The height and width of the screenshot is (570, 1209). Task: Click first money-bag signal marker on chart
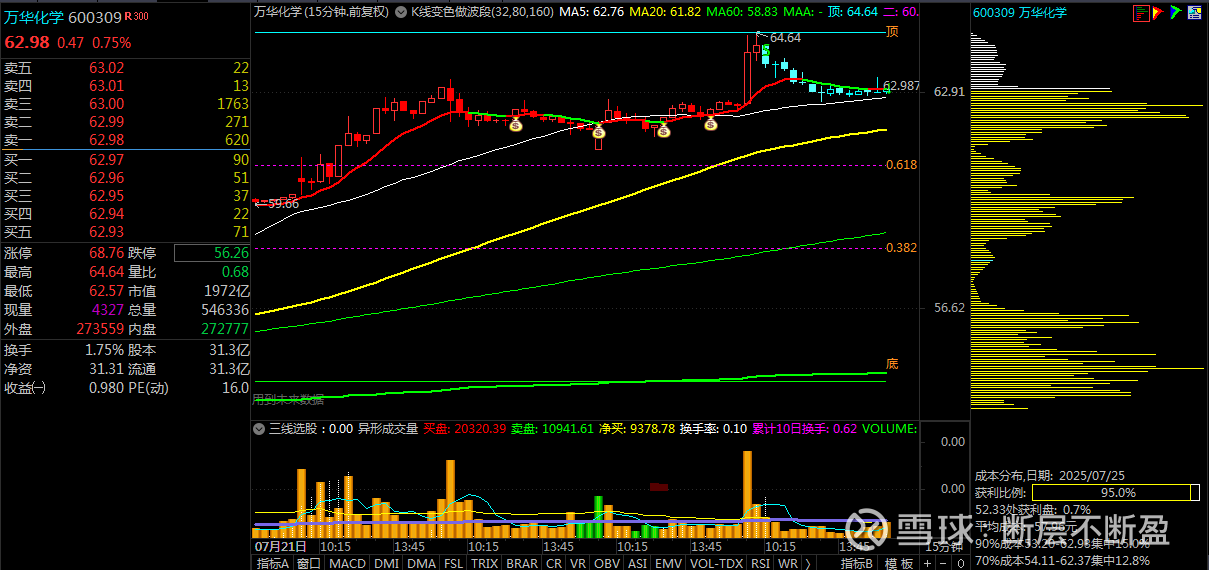[x=515, y=125]
